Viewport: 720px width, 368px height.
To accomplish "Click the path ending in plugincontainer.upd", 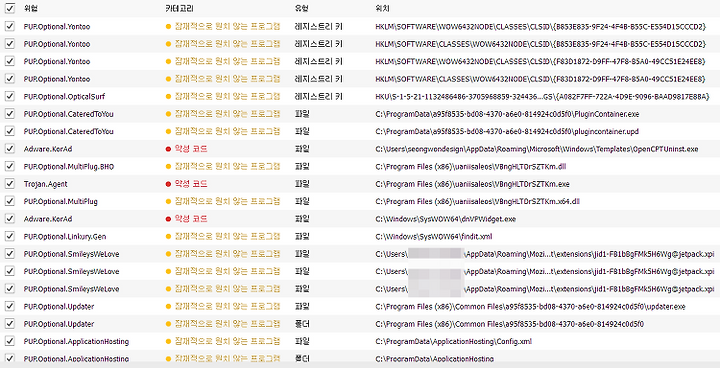I will [x=507, y=131].
